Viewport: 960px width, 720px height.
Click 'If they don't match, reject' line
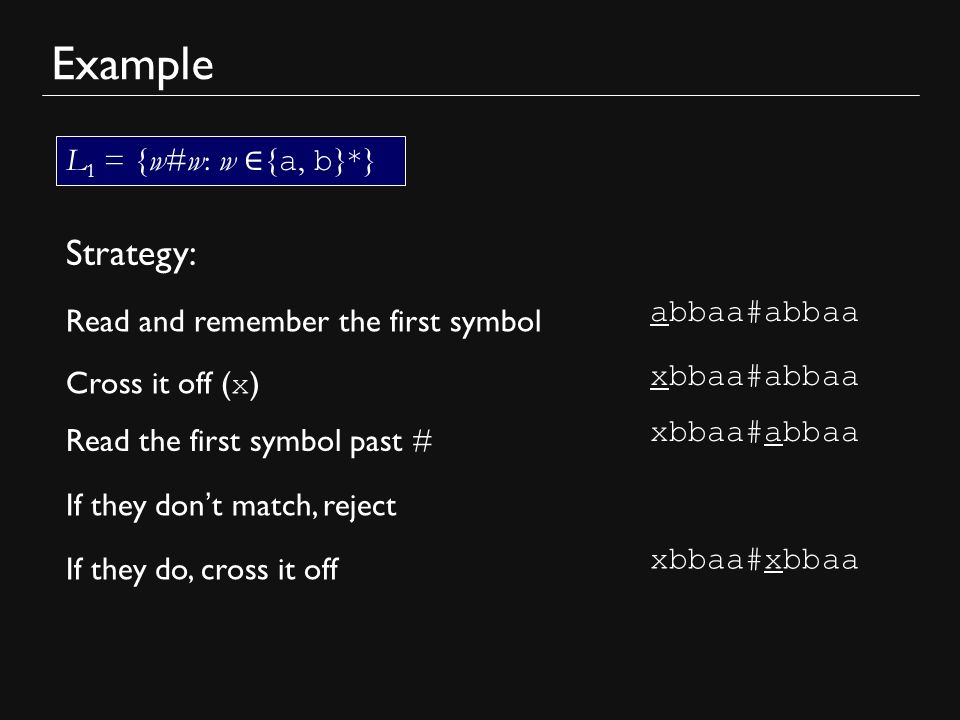click(x=231, y=506)
